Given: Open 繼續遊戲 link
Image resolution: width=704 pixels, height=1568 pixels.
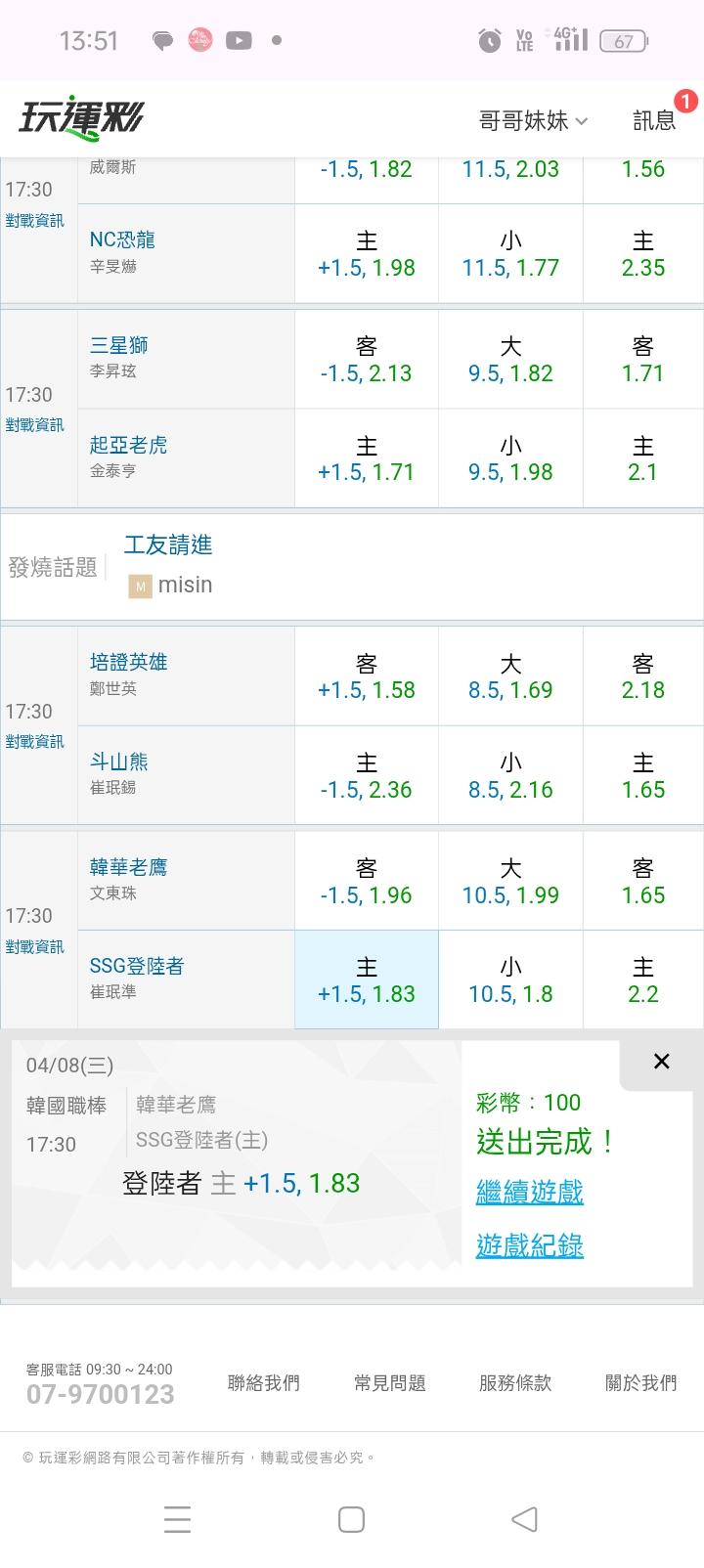Looking at the screenshot, I should 529,1192.
